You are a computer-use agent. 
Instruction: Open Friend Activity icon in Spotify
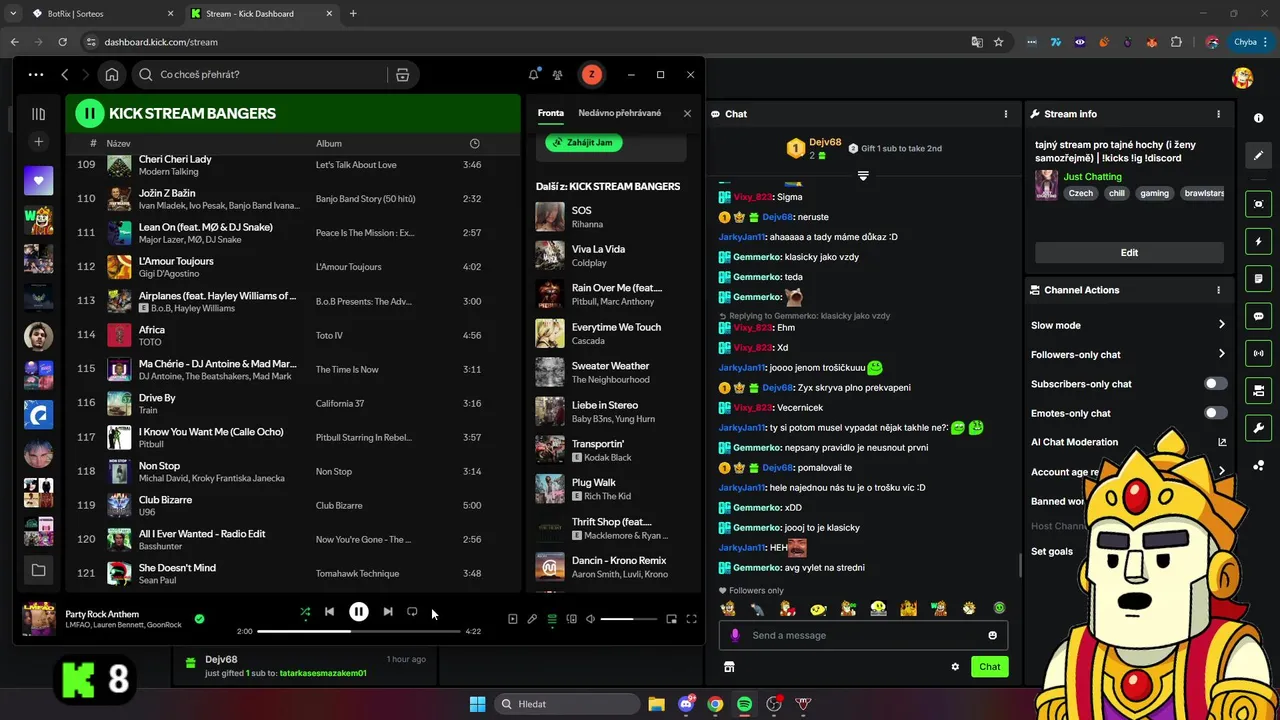point(558,74)
